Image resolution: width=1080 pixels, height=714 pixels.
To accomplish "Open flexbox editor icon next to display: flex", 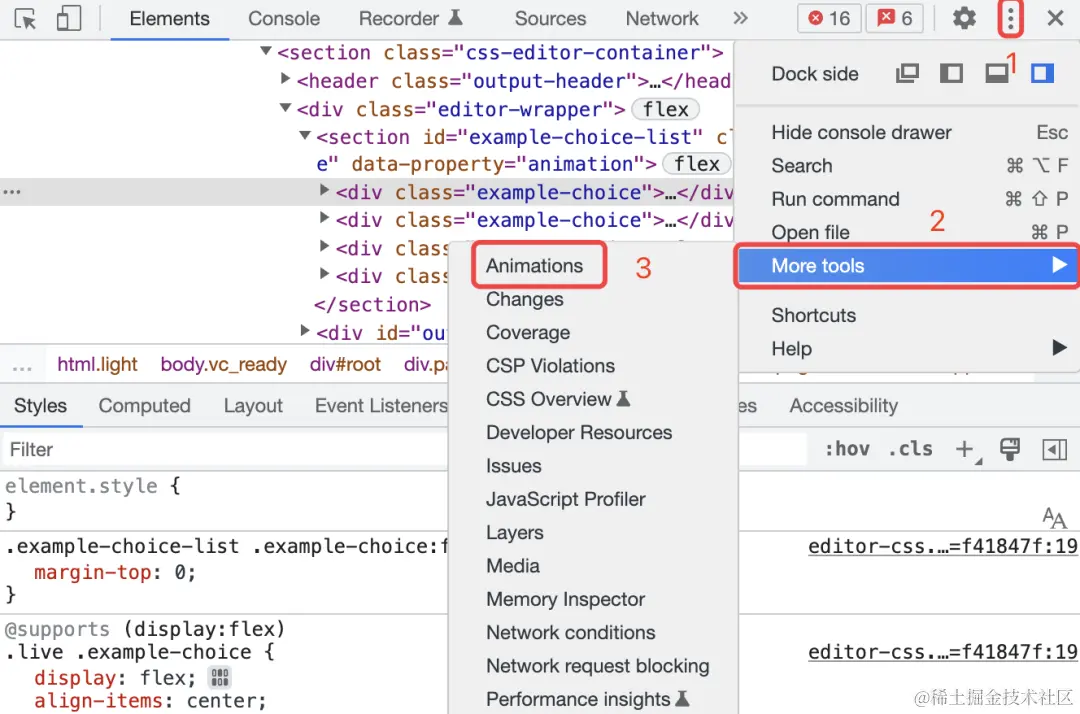I will pyautogui.click(x=220, y=678).
